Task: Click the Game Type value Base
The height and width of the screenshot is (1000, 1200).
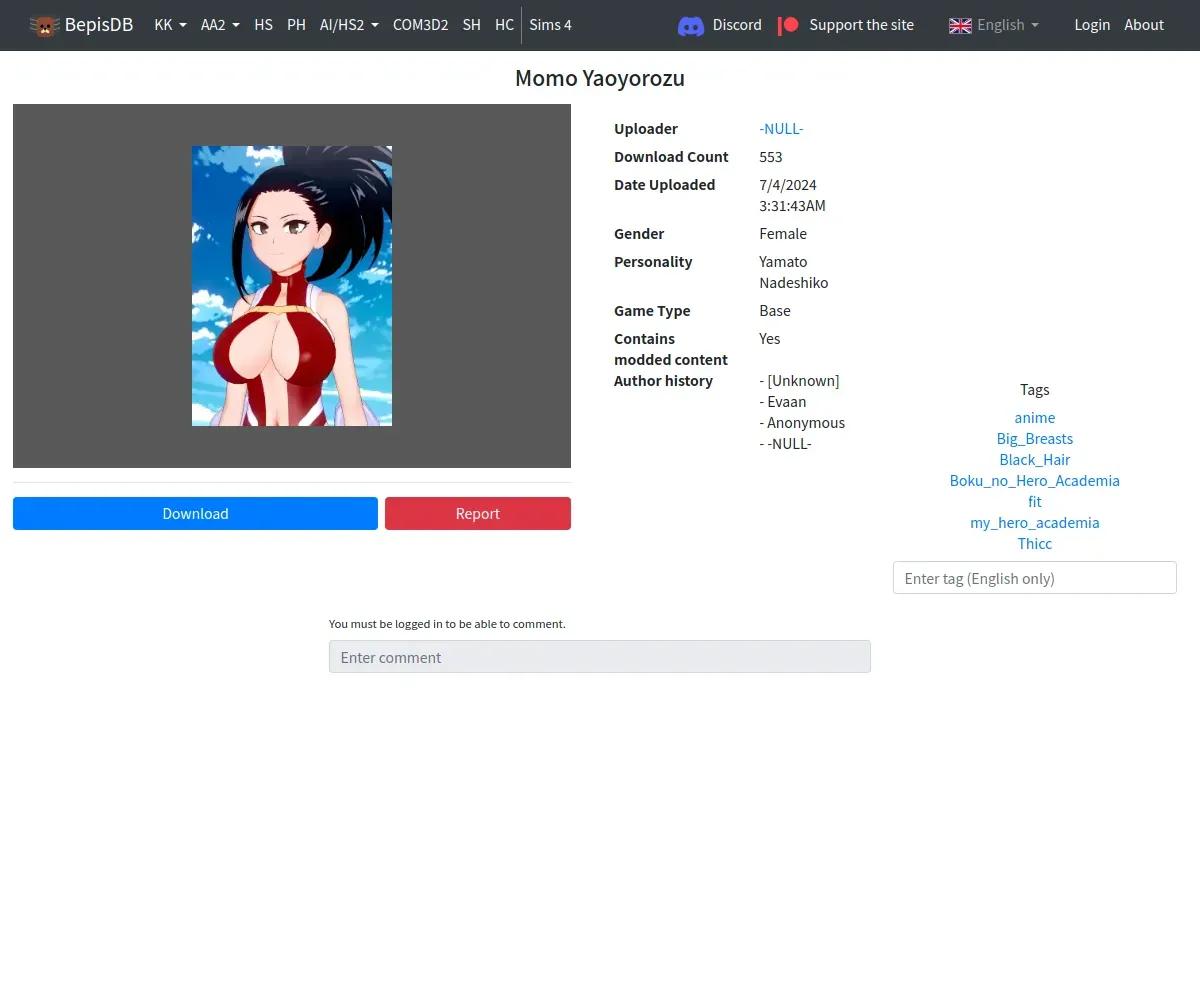Action: (x=775, y=311)
